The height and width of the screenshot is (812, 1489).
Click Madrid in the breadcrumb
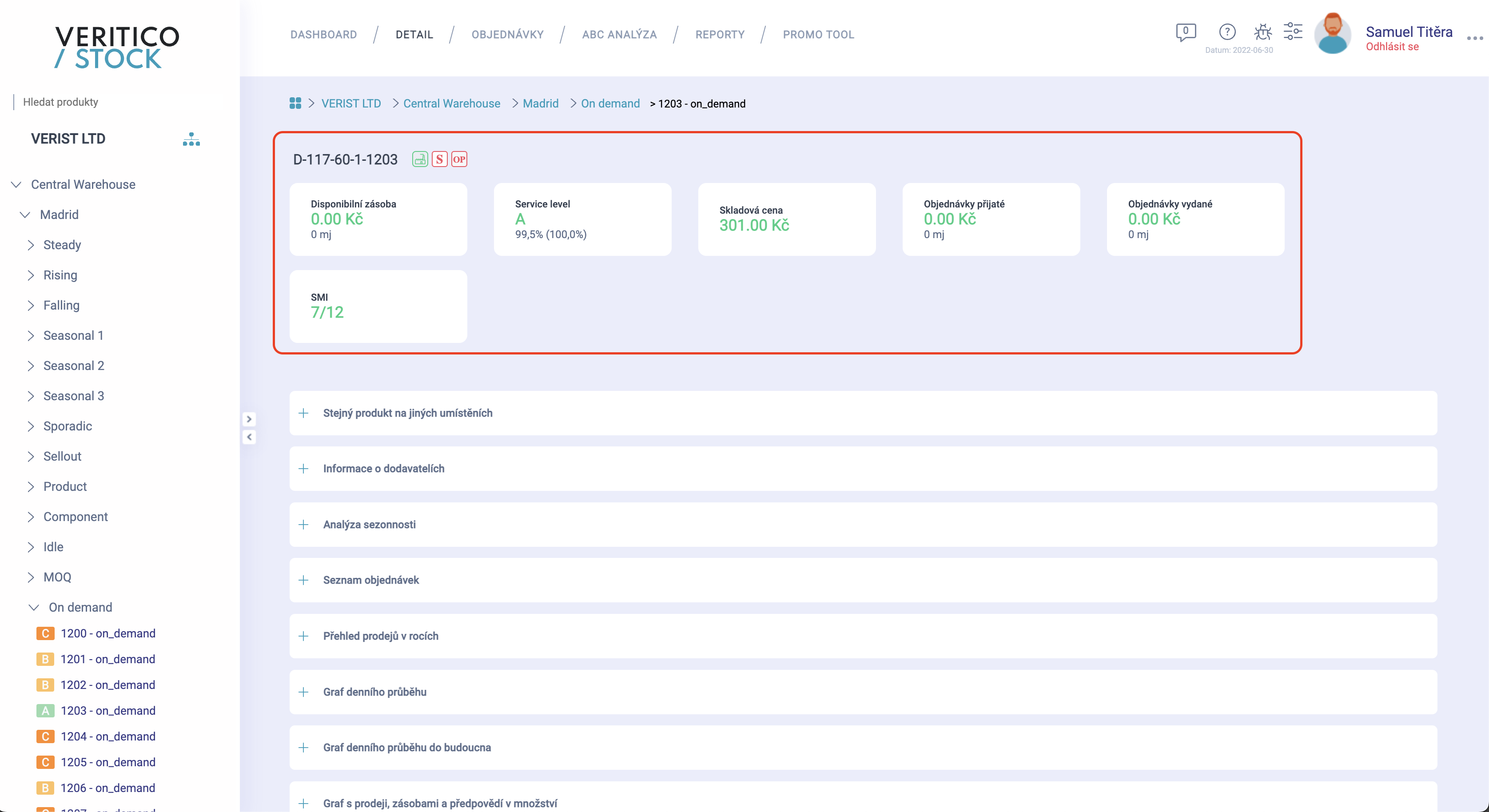pos(540,103)
